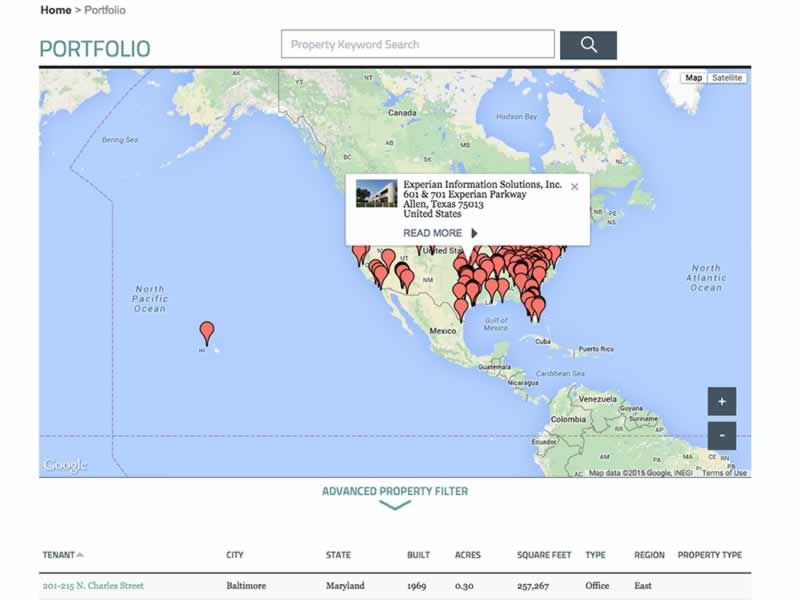This screenshot has width=800, height=600.
Task: Click the Office type cell
Action: tap(597, 586)
